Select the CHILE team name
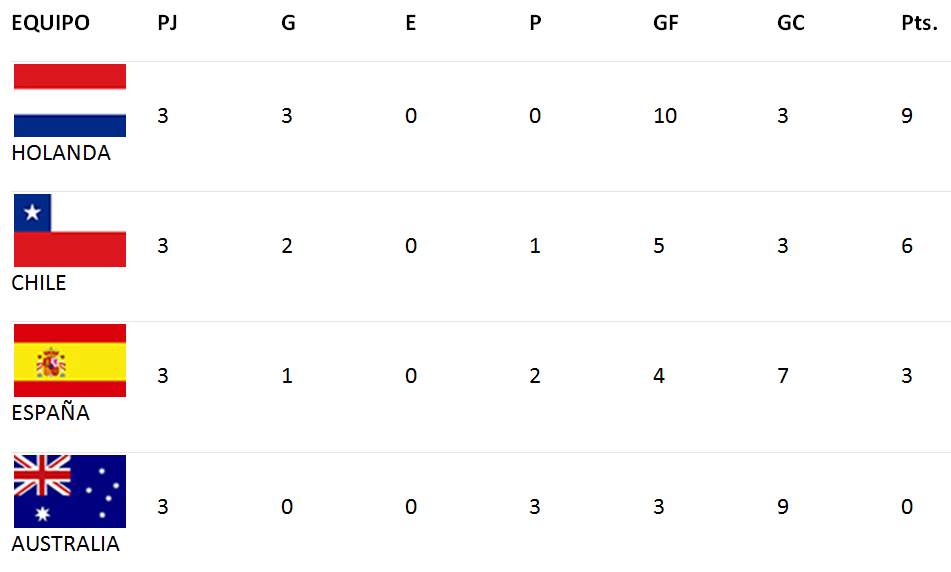951x572 pixels. (x=39, y=283)
